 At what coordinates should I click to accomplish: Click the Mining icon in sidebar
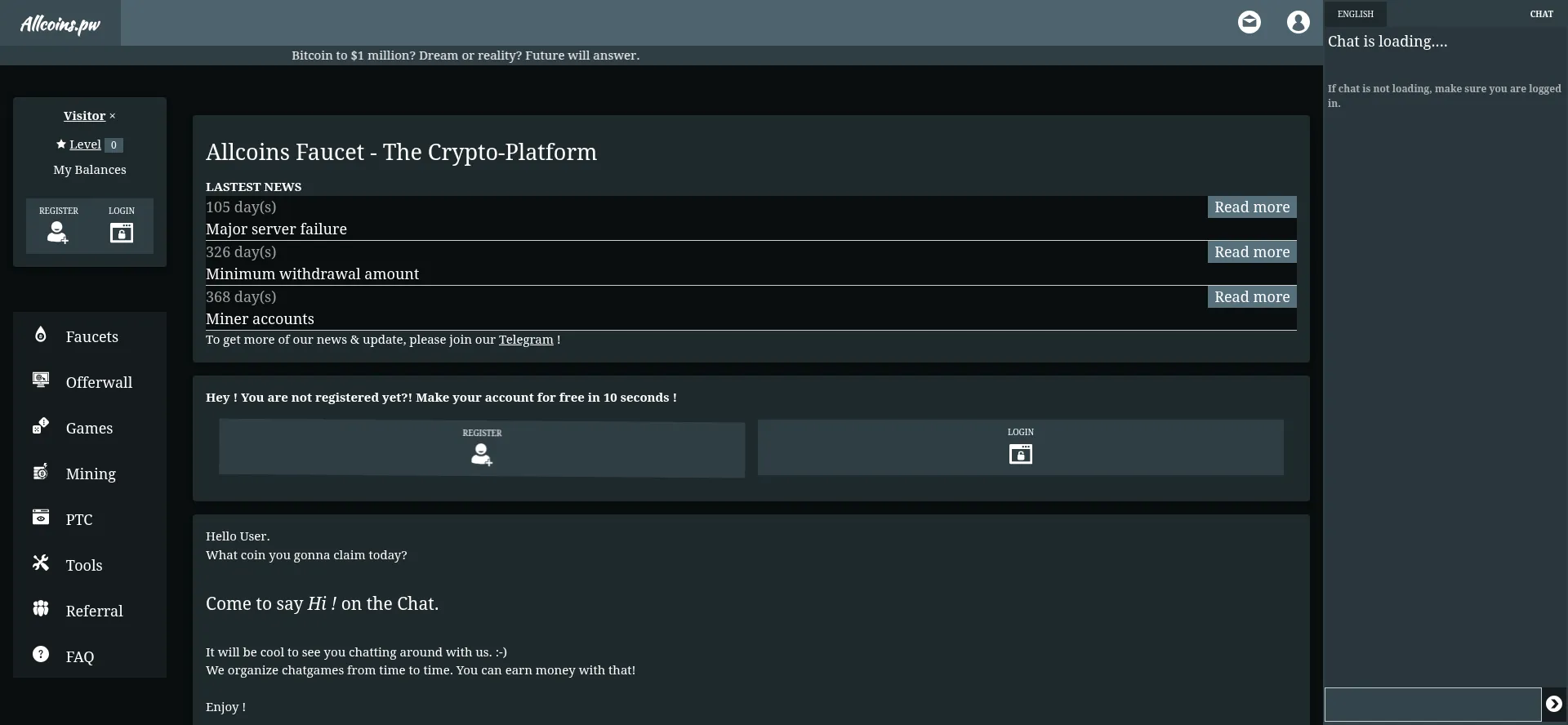[41, 471]
